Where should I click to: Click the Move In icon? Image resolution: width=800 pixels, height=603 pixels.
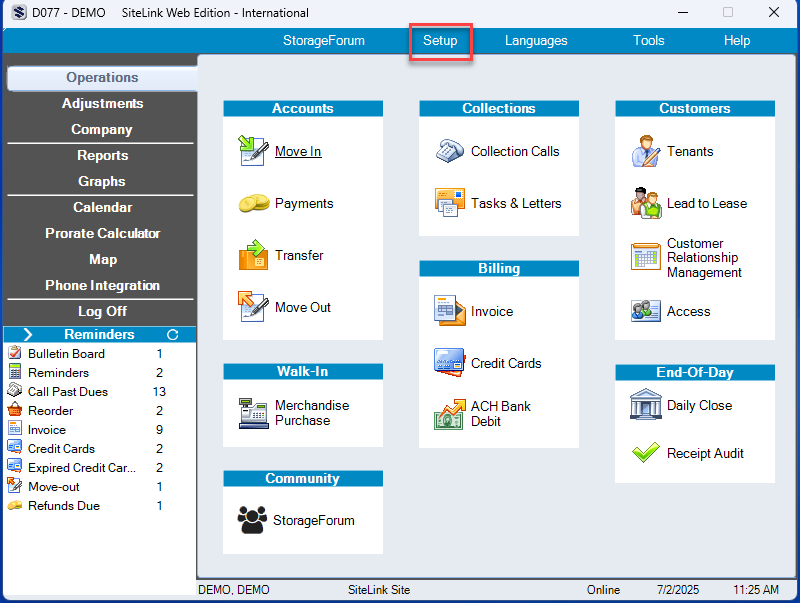(x=253, y=150)
